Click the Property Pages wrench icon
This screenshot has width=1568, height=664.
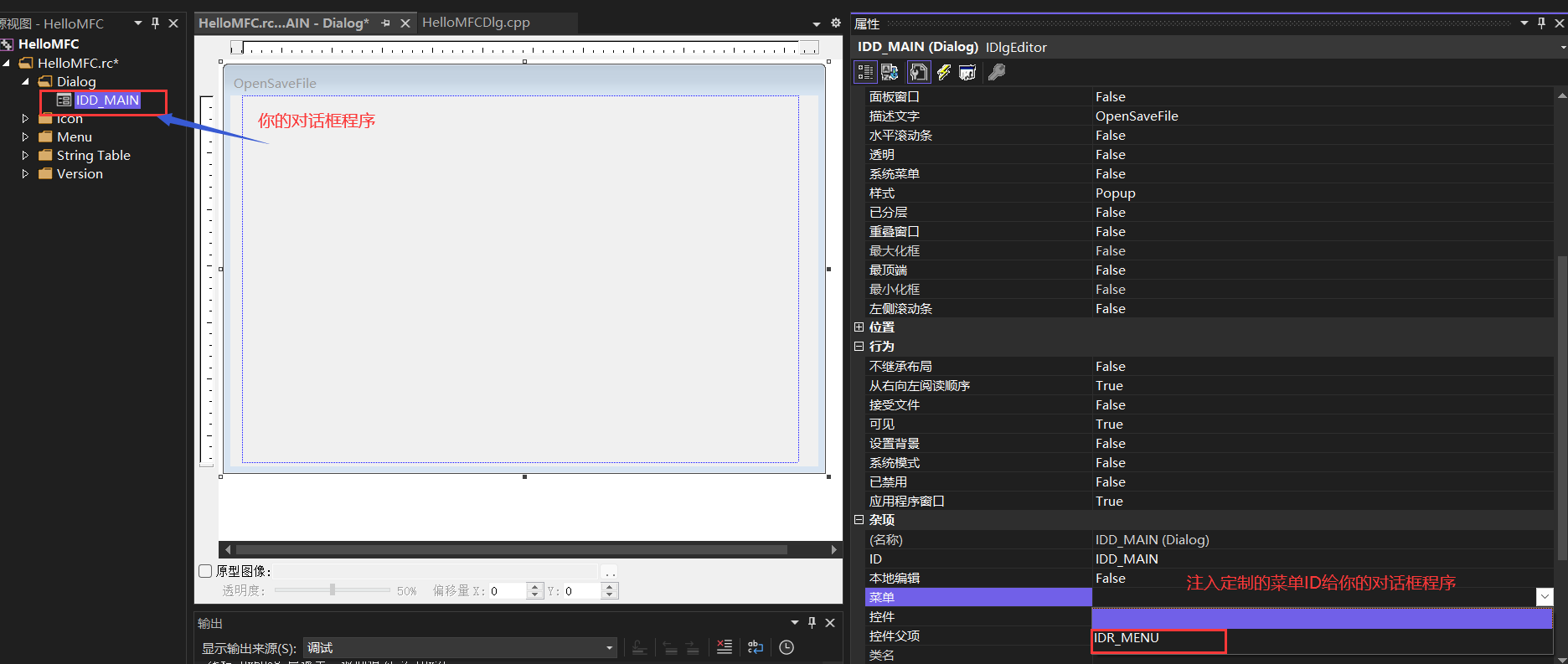997,73
